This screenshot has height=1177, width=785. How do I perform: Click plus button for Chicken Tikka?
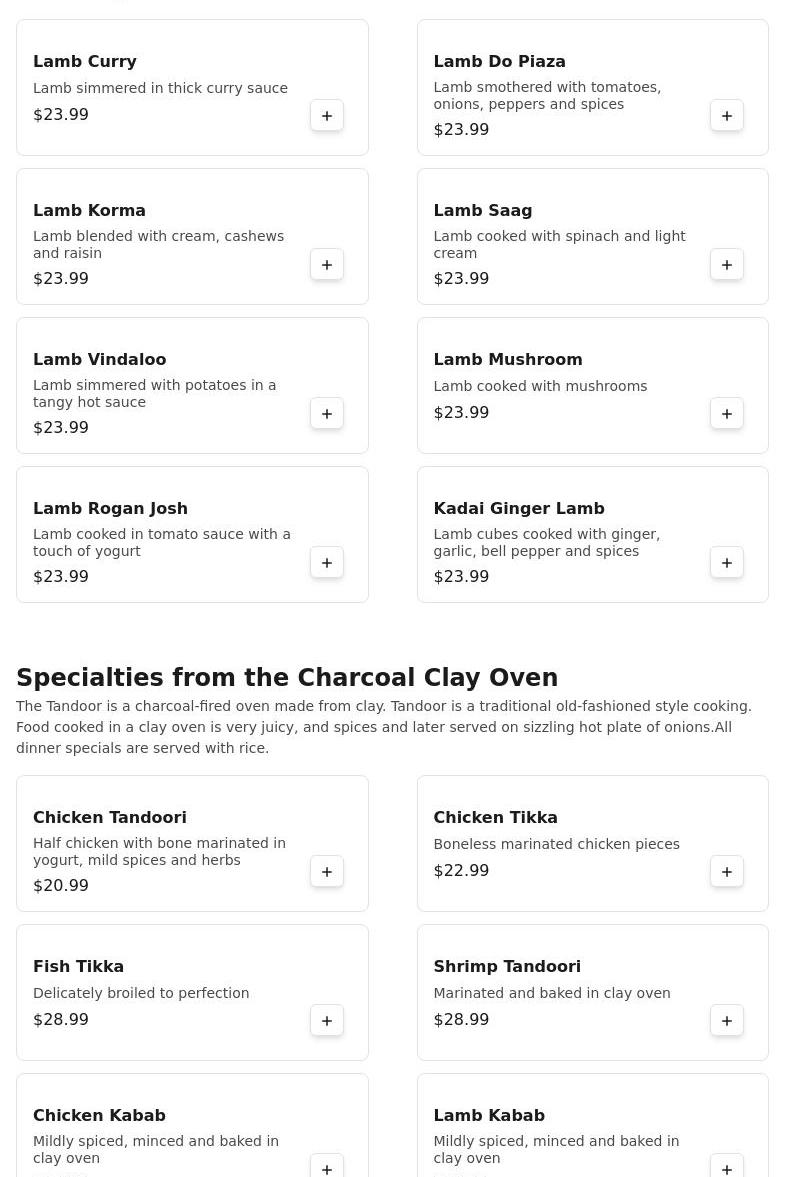point(727,872)
